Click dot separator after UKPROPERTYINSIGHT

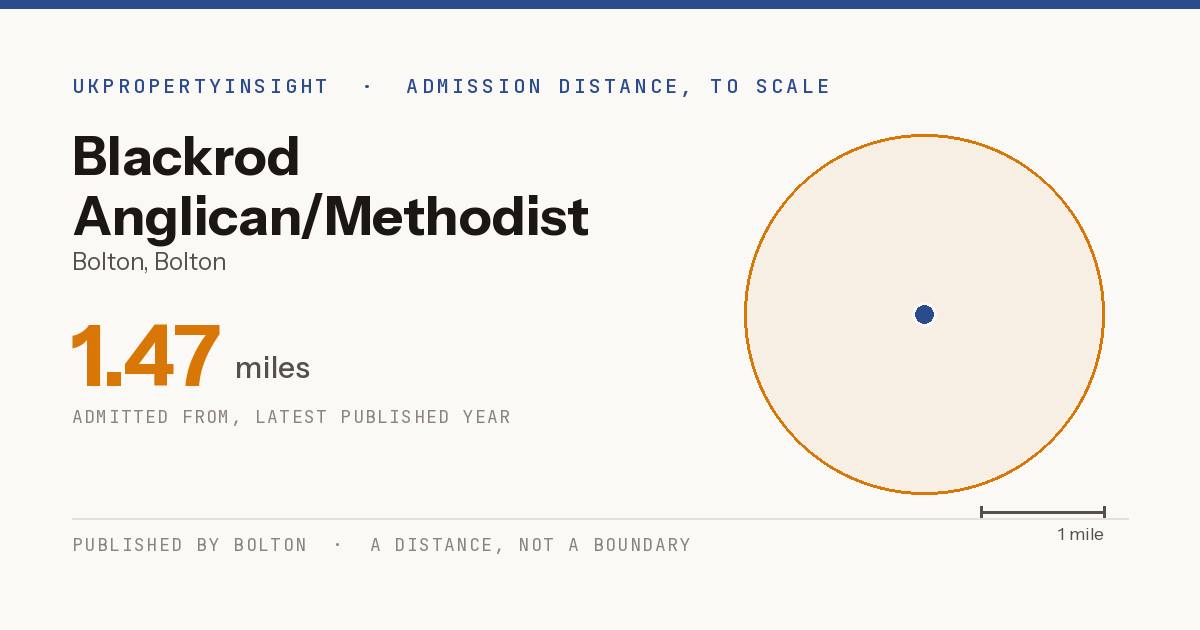click(367, 87)
